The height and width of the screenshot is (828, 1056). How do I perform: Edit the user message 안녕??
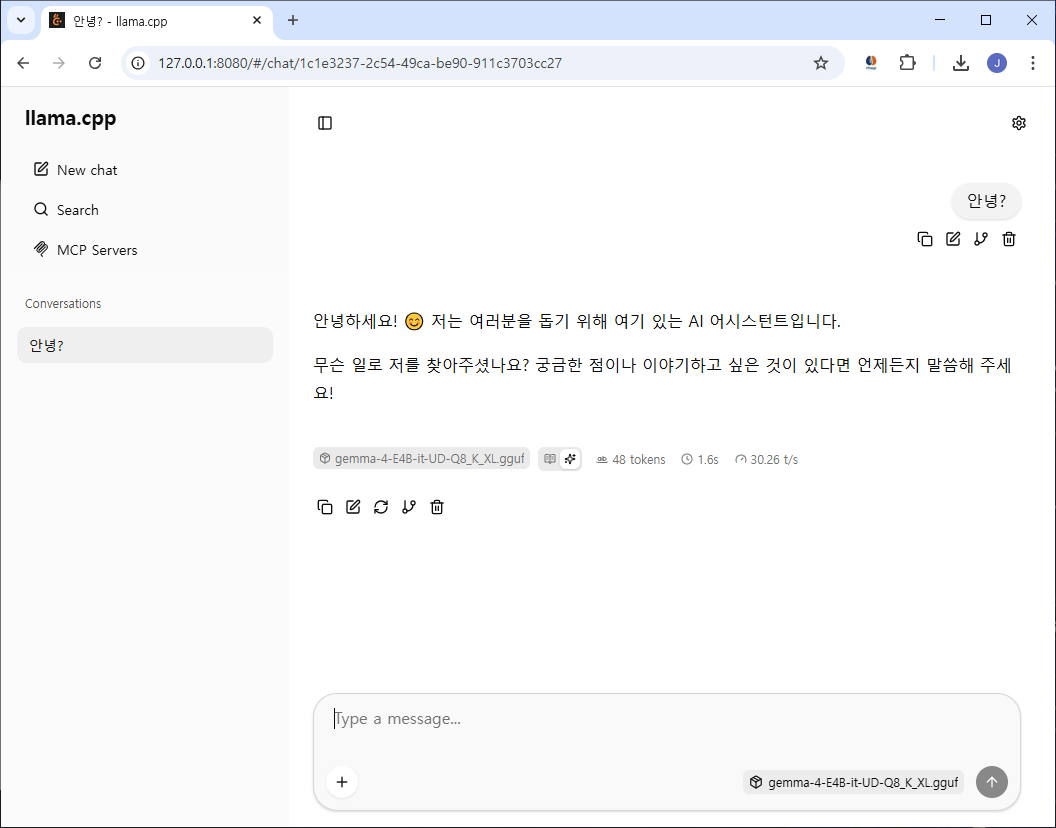coord(953,238)
